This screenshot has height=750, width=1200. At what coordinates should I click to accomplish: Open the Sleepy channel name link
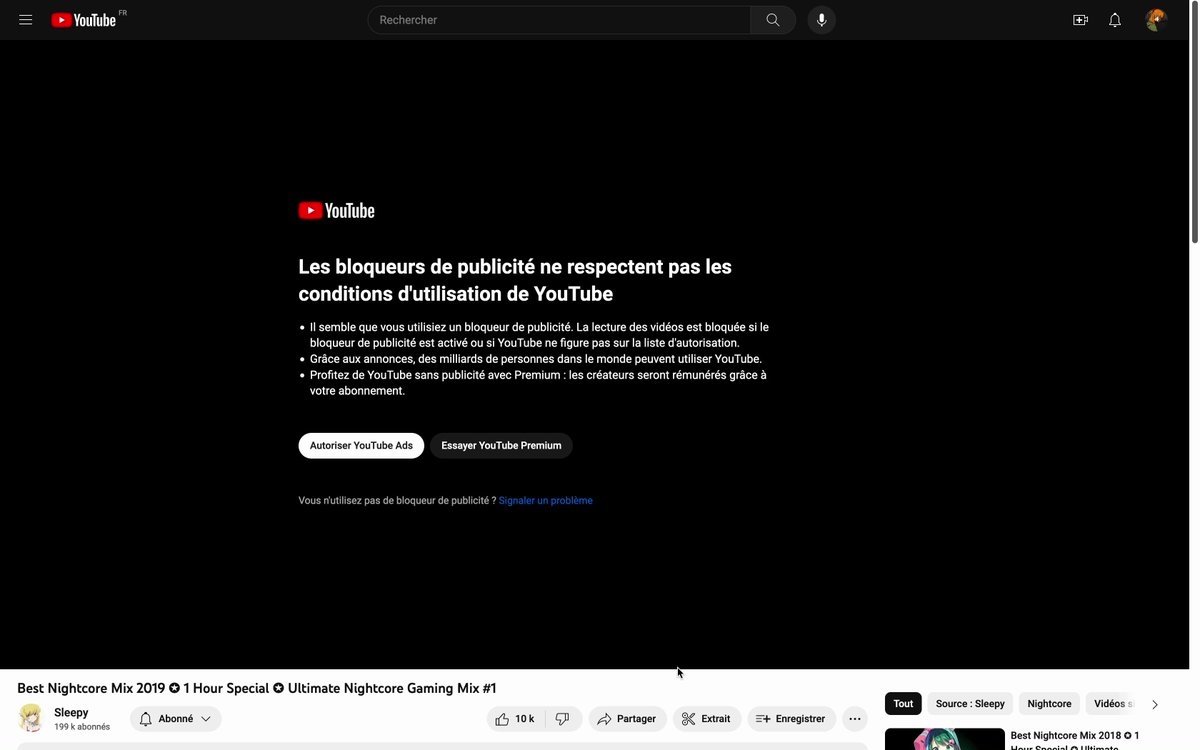pyautogui.click(x=71, y=713)
